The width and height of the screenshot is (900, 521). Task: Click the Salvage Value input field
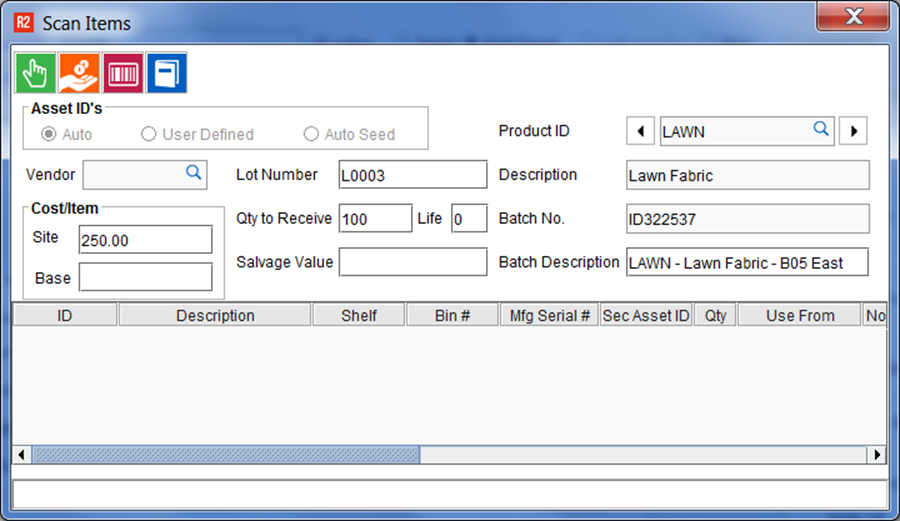[x=412, y=262]
